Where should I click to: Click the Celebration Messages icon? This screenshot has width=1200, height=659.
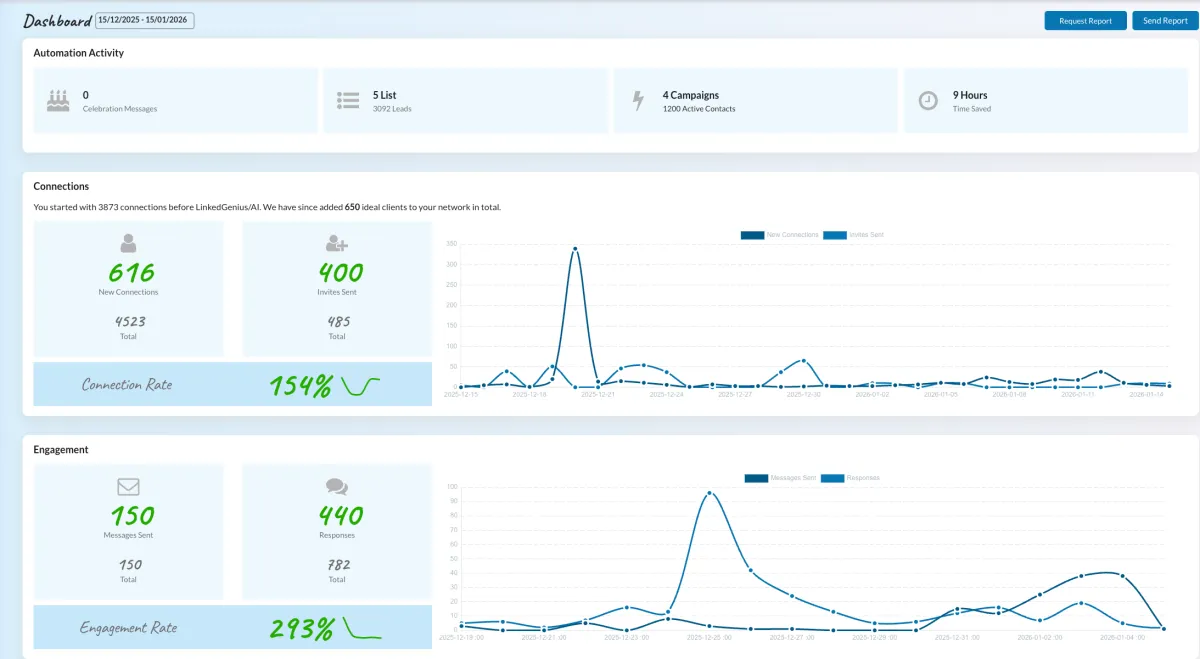click(57, 99)
